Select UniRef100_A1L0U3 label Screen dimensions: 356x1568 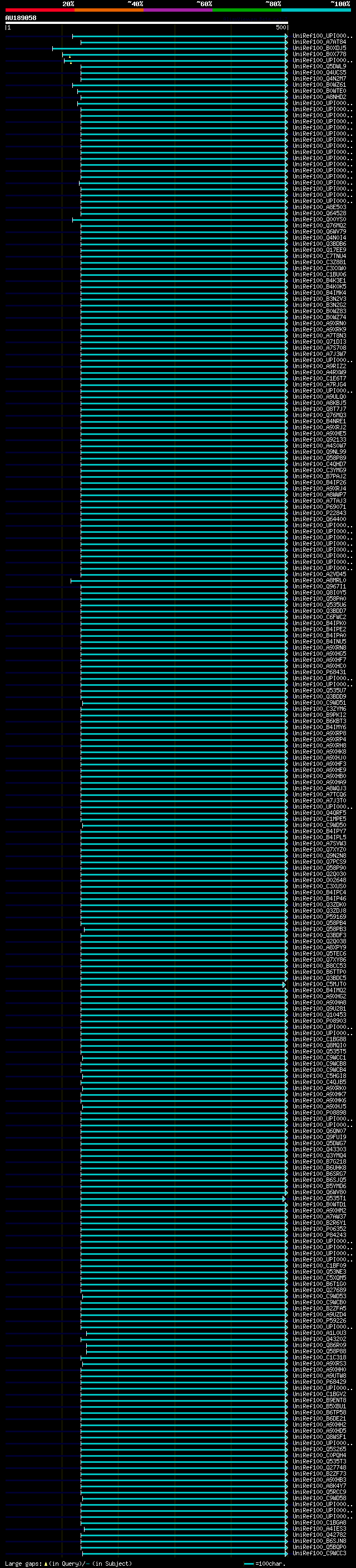[x=319, y=1332]
